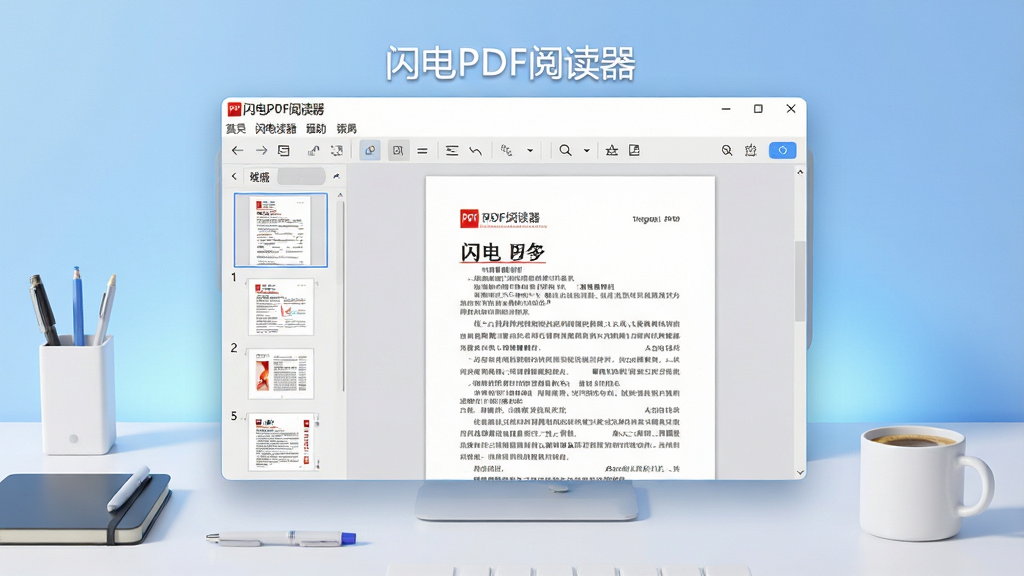Click the dashed-box snapshot selection icon

coord(337,151)
